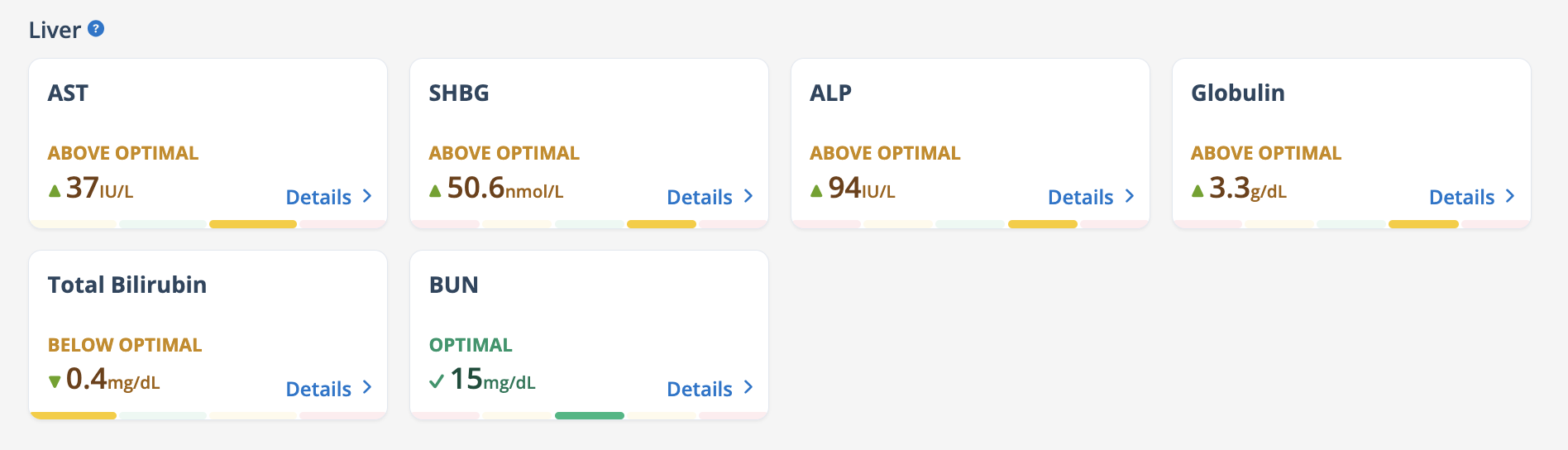1568x450 pixels.
Task: Expand BUN details via chevron arrow
Action: click(748, 387)
